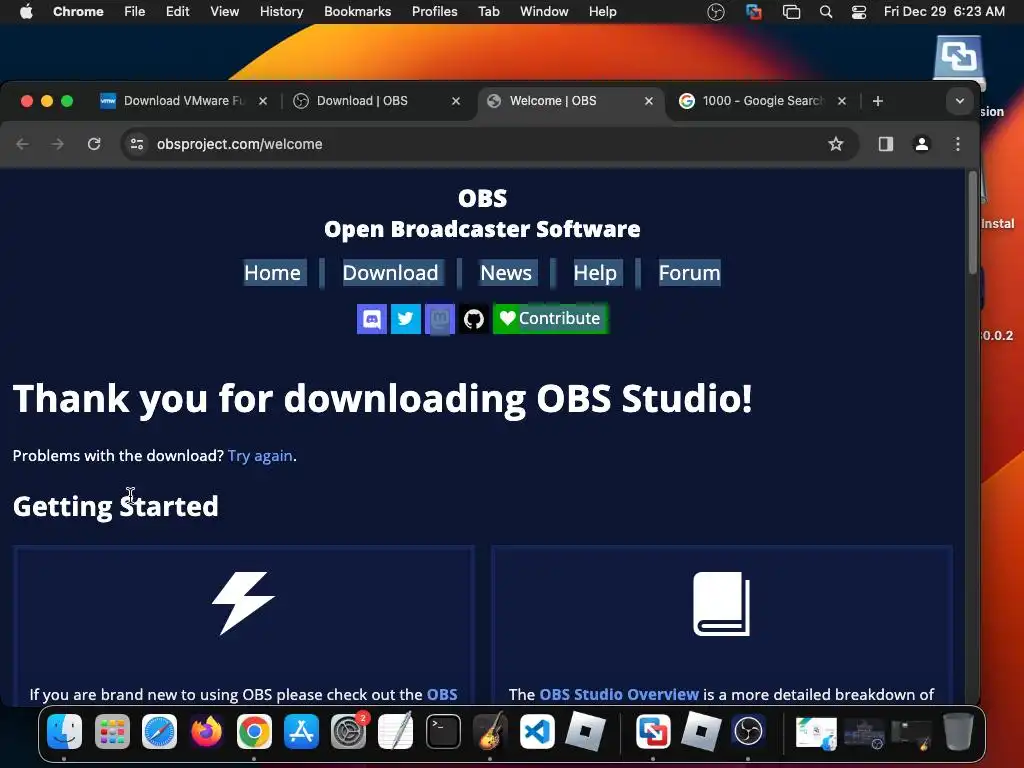1024x768 pixels.
Task: Close the 1000 - Google Search tab
Action: pyautogui.click(x=842, y=101)
